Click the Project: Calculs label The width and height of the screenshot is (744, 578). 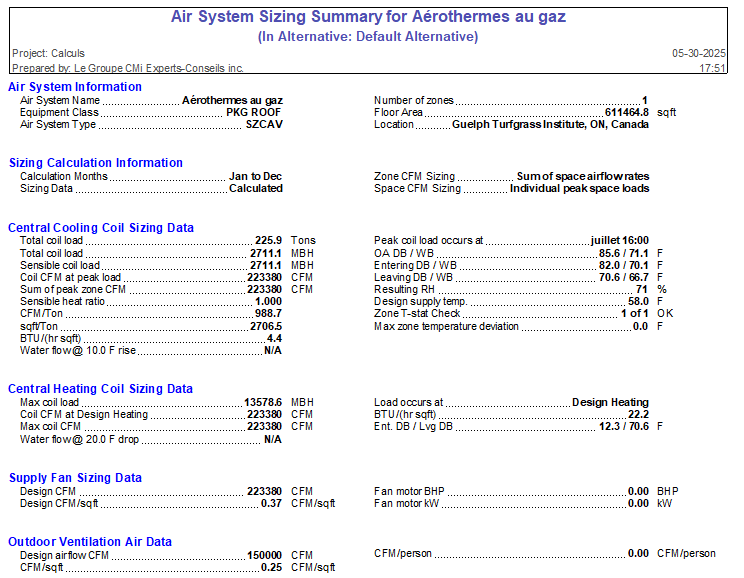pyautogui.click(x=48, y=53)
